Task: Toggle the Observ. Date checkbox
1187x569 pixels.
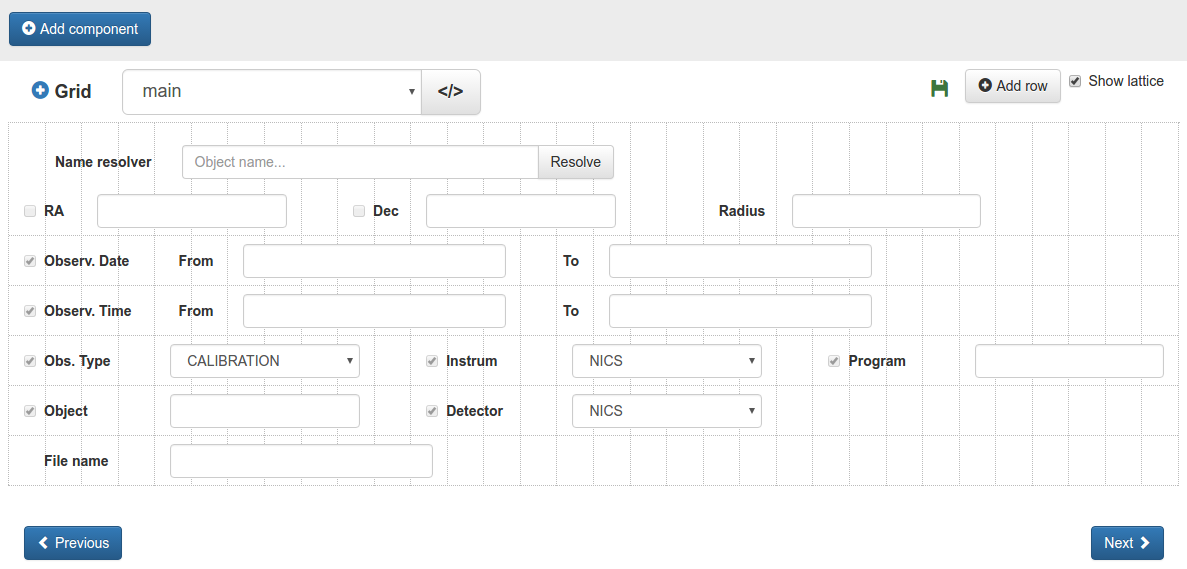Action: point(30,261)
